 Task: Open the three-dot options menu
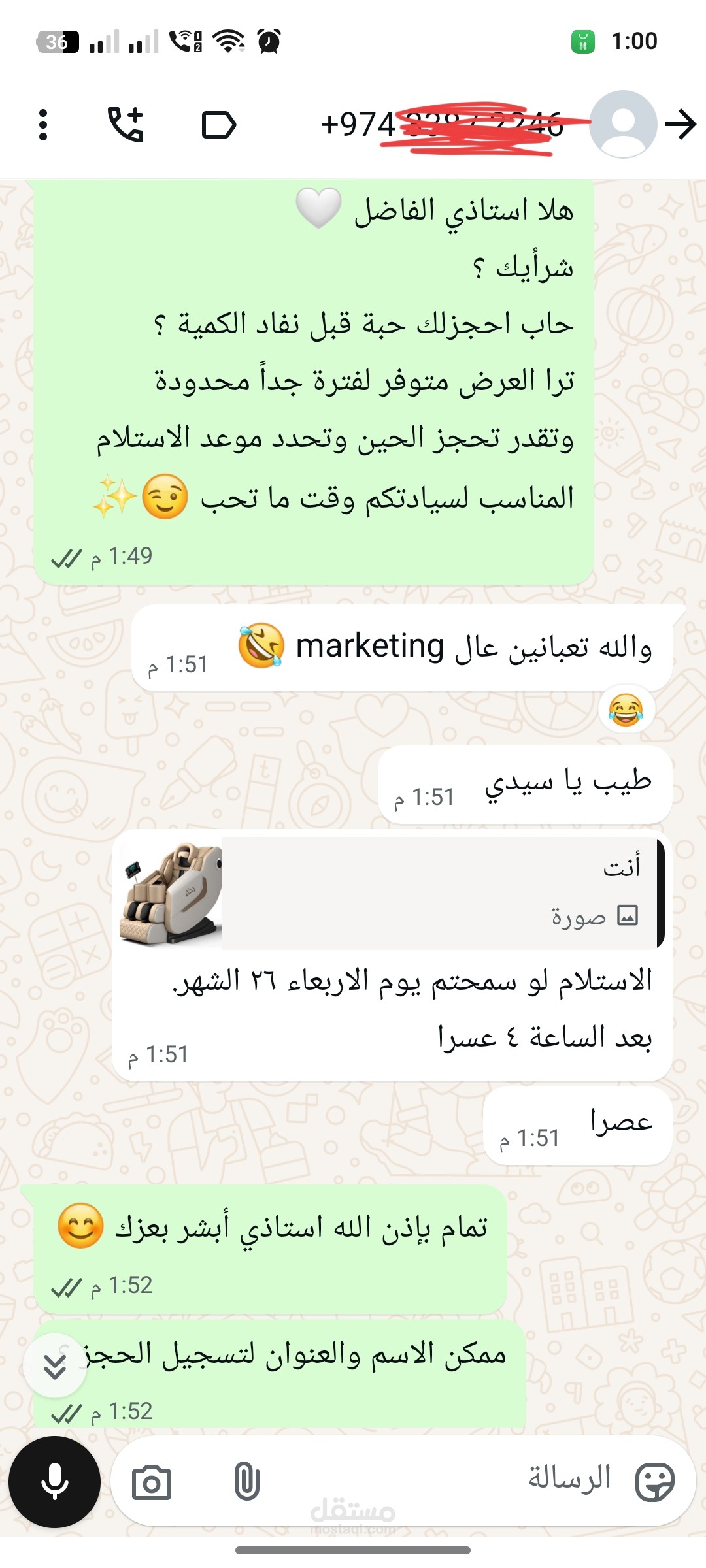43,124
